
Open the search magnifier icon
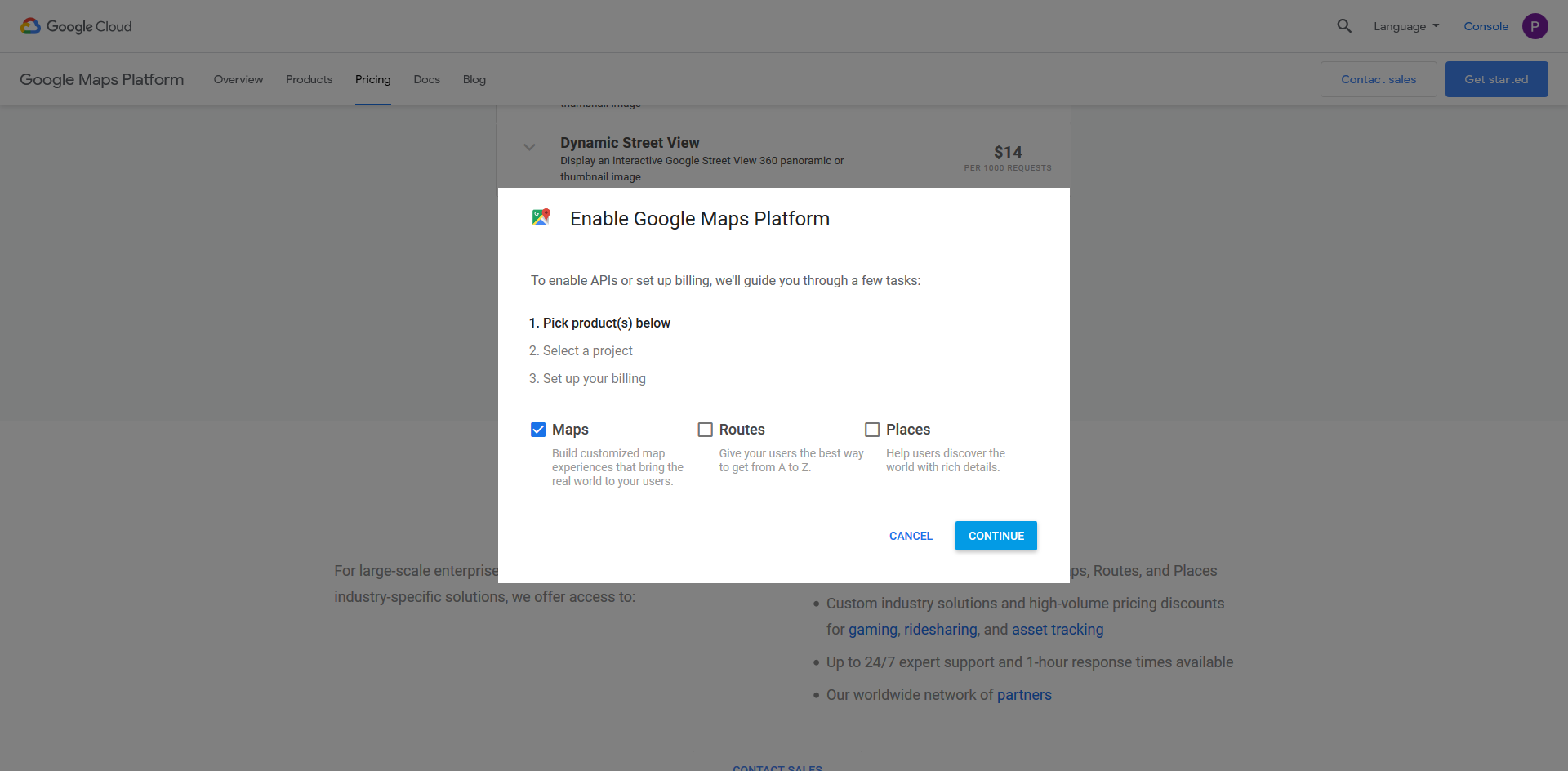click(1344, 26)
